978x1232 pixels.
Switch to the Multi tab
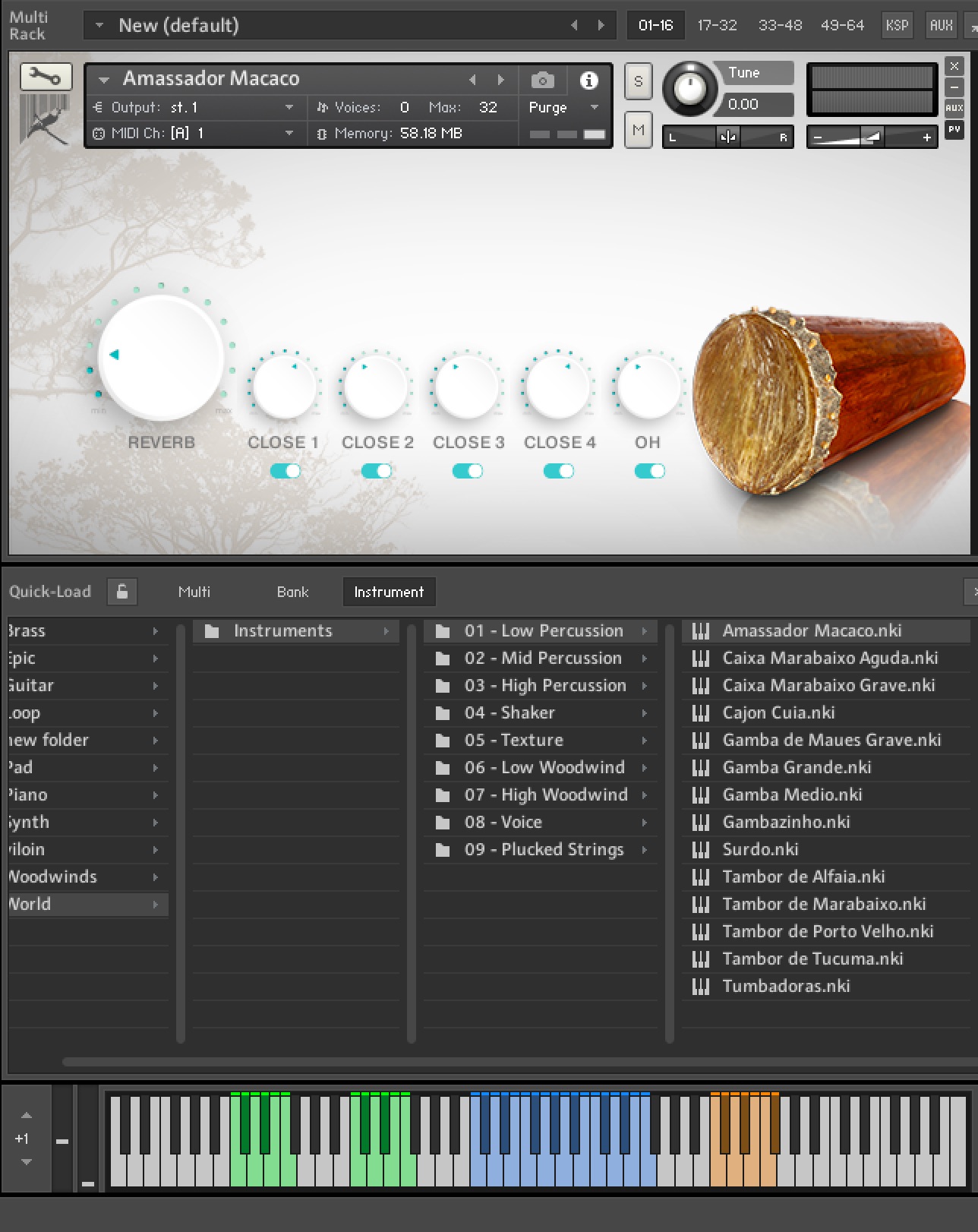[194, 592]
